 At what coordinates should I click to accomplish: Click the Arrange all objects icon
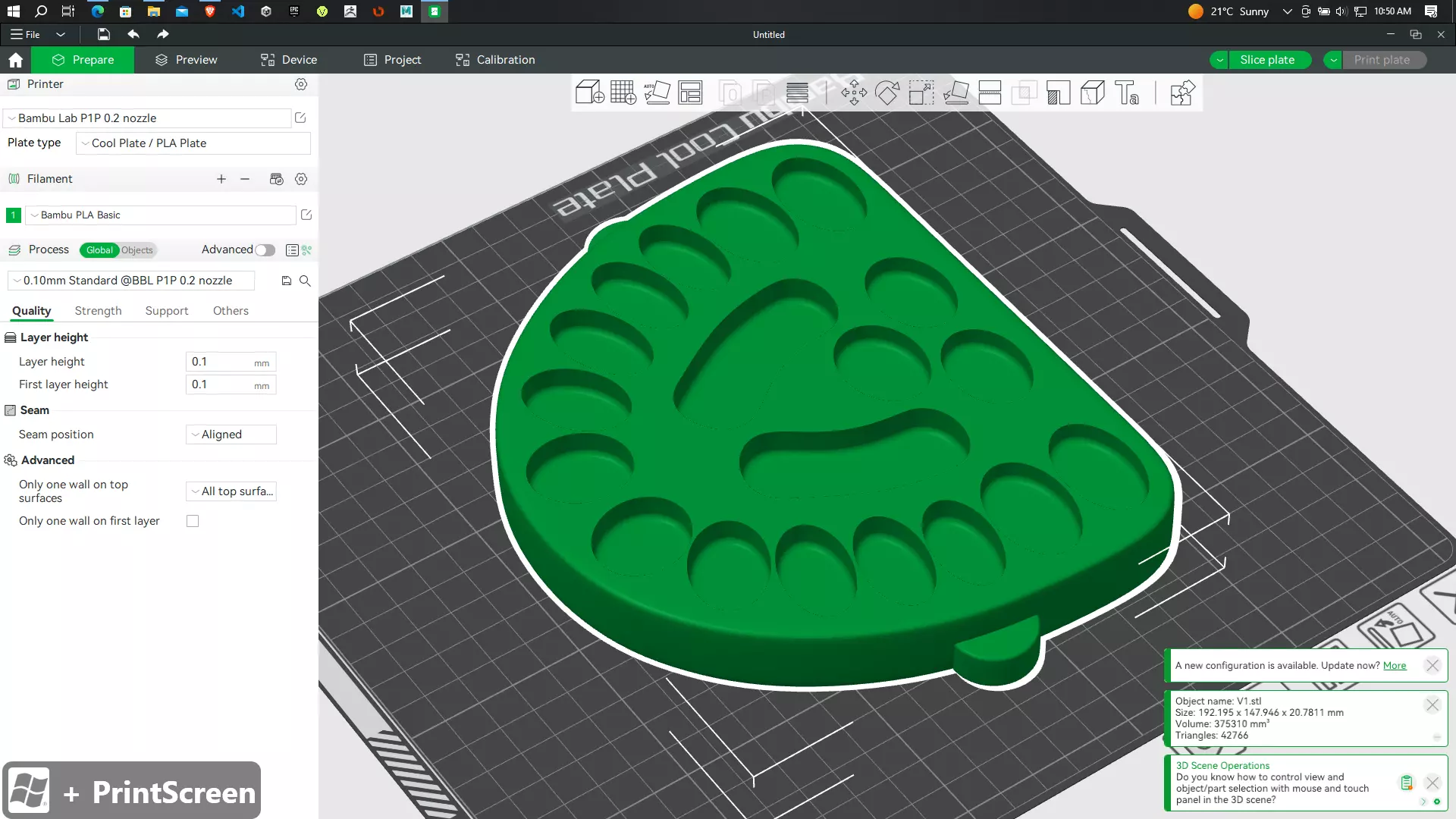pos(690,93)
